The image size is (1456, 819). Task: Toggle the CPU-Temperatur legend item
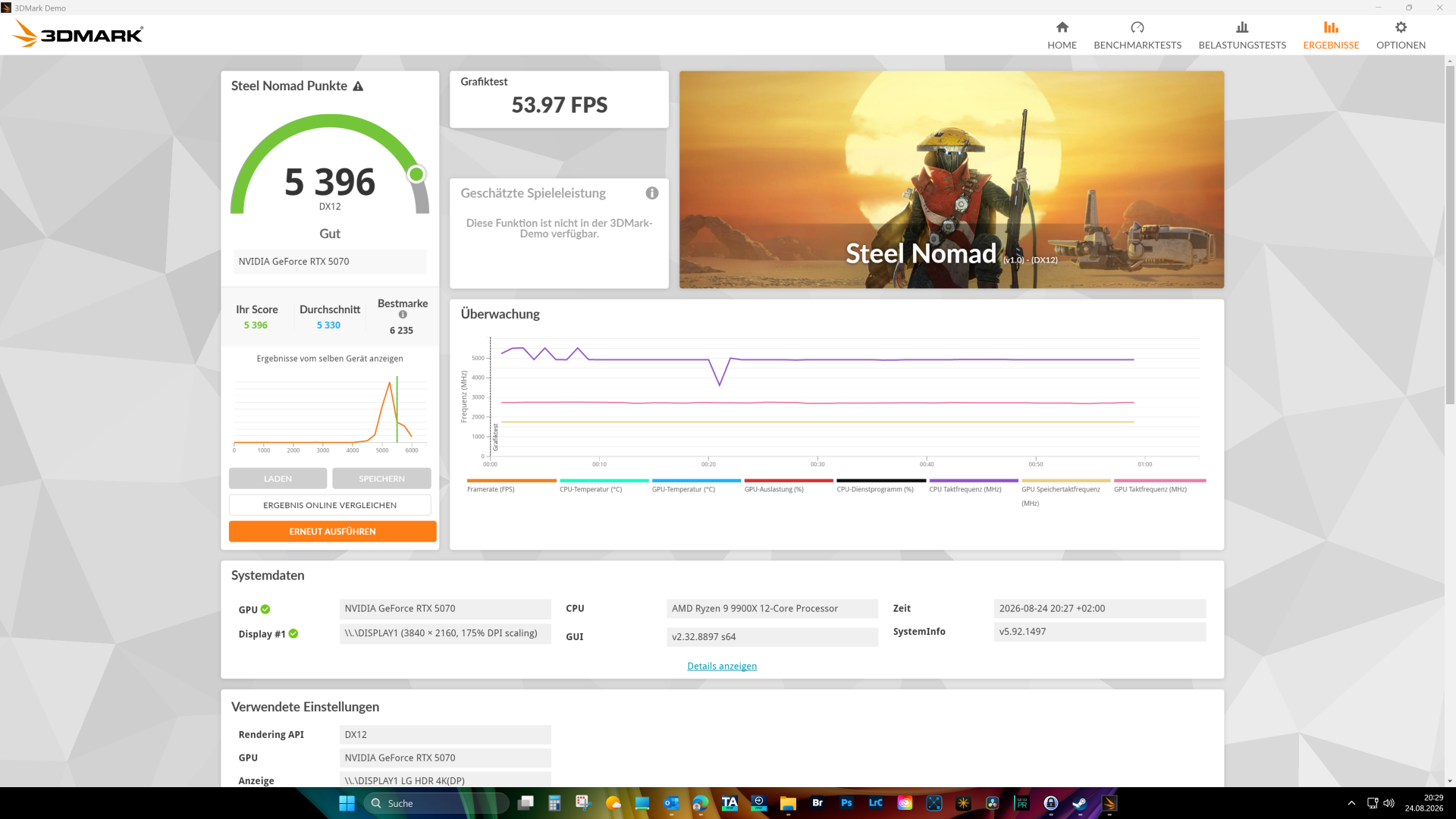coord(604,486)
